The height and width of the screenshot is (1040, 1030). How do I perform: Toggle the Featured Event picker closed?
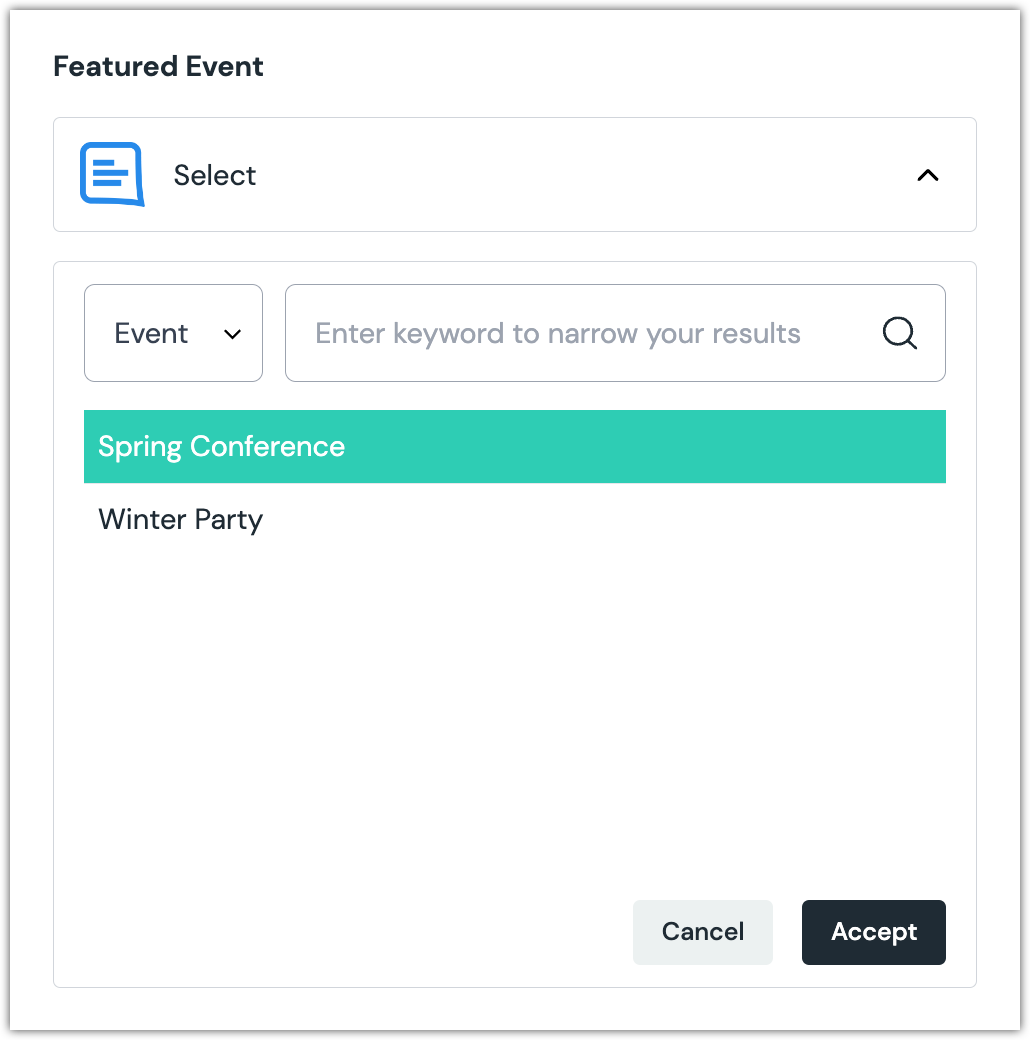[x=927, y=175]
